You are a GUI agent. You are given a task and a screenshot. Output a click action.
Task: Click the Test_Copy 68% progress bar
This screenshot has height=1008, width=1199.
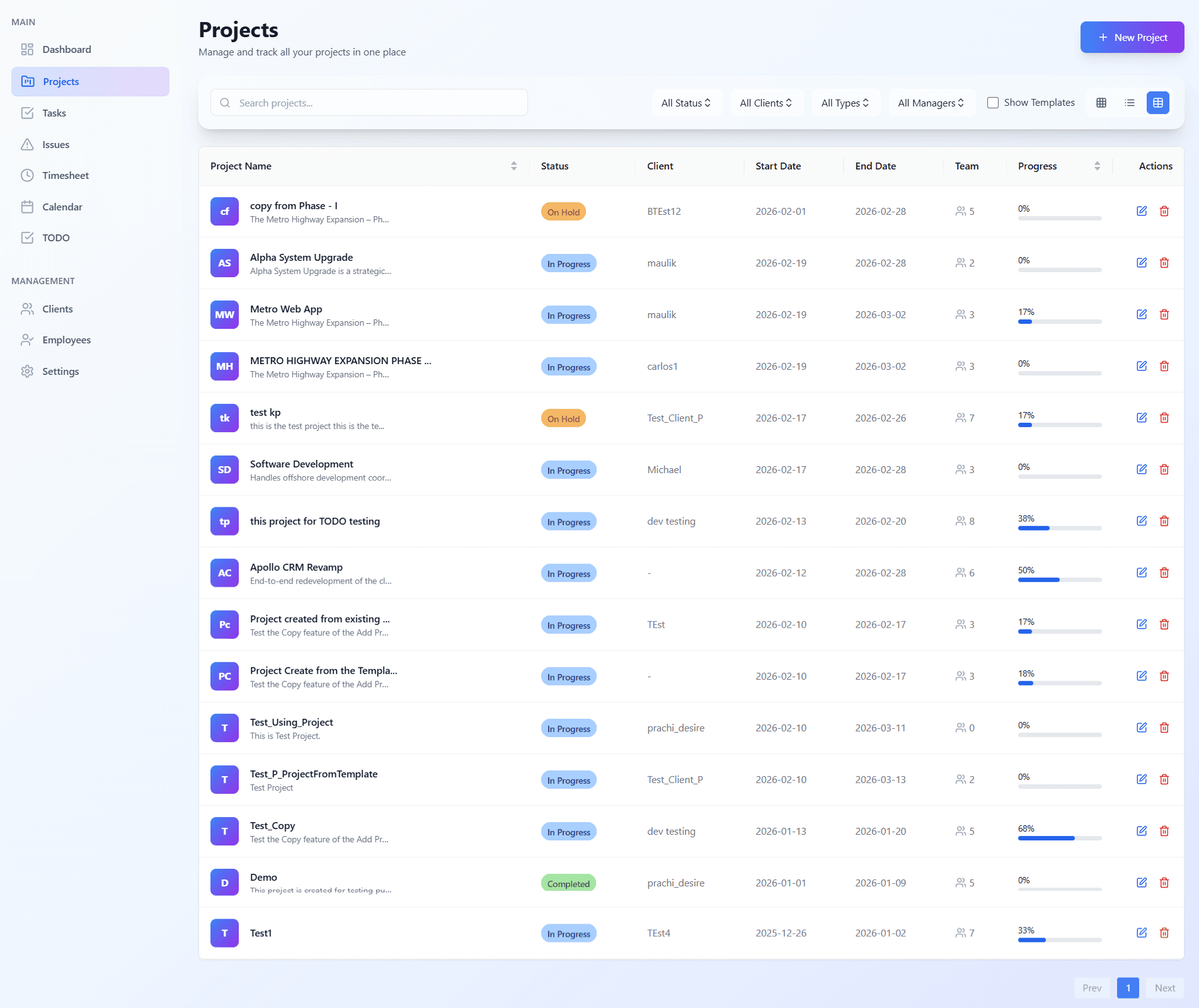click(1059, 838)
